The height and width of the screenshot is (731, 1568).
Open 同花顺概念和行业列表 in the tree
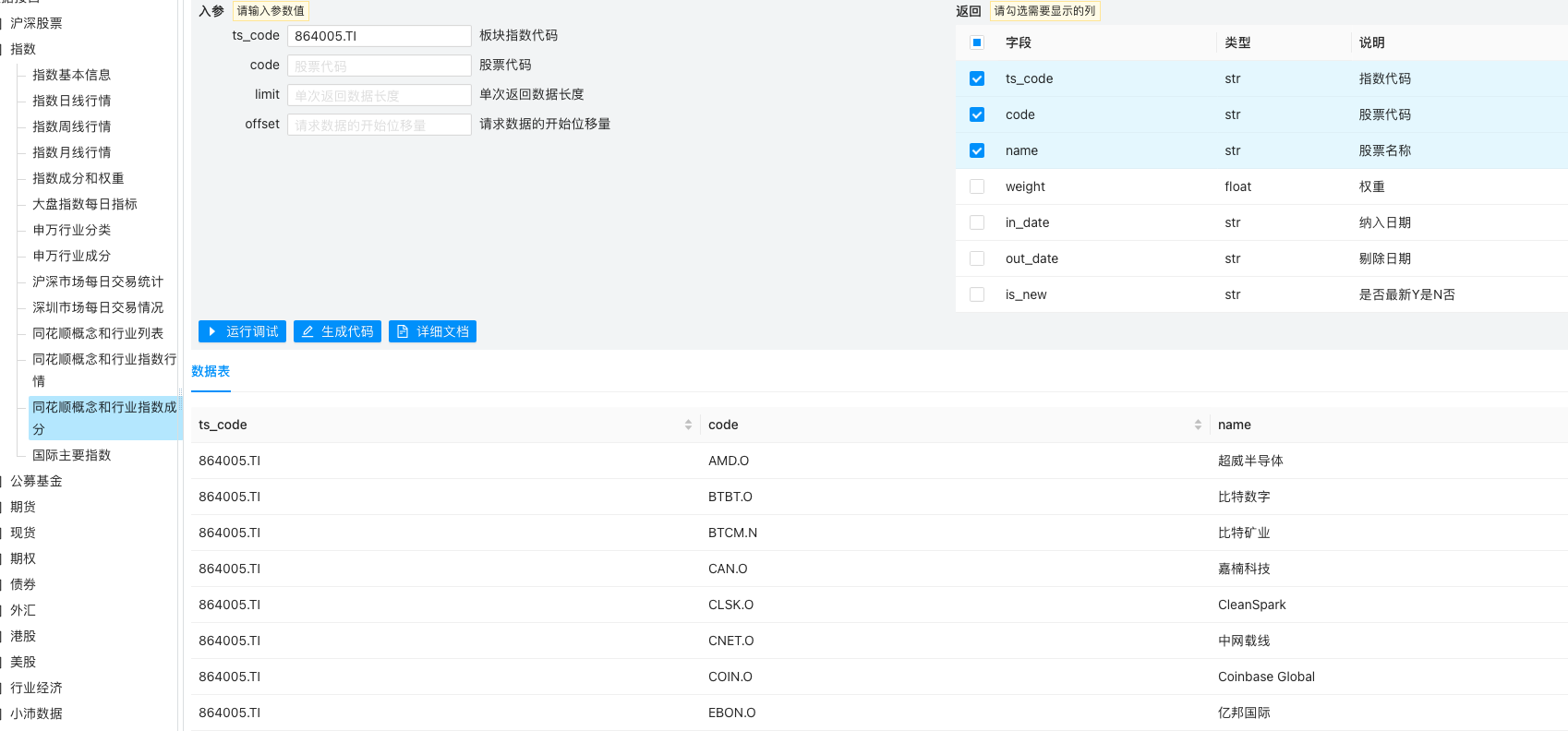pyautogui.click(x=98, y=333)
